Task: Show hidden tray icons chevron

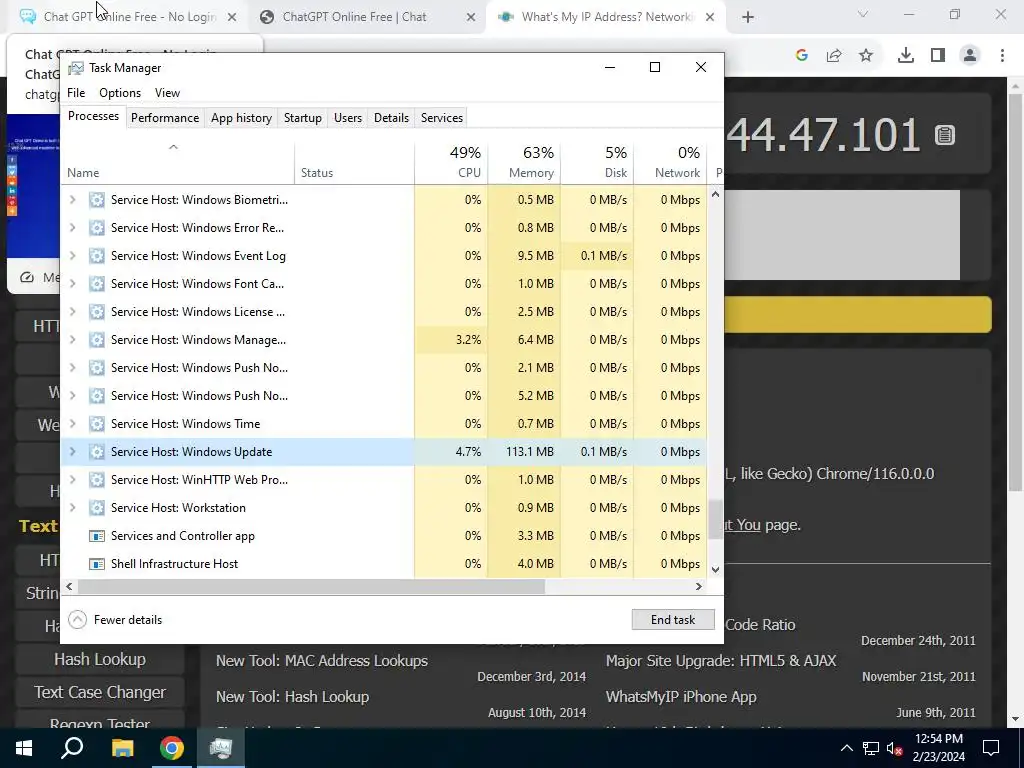Action: point(846,748)
